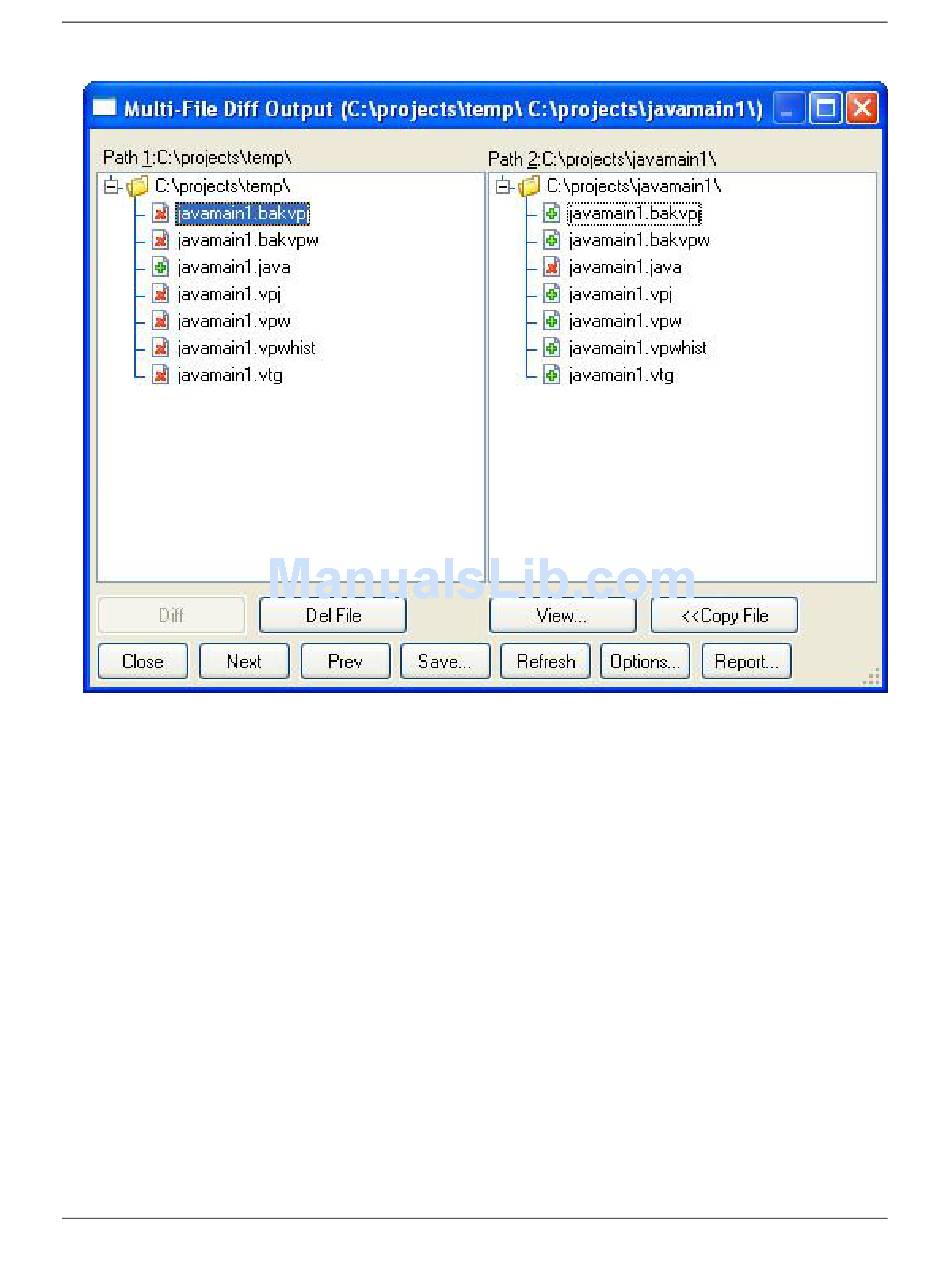Select javamain1.vtg in the Path 2 tree

(621, 375)
